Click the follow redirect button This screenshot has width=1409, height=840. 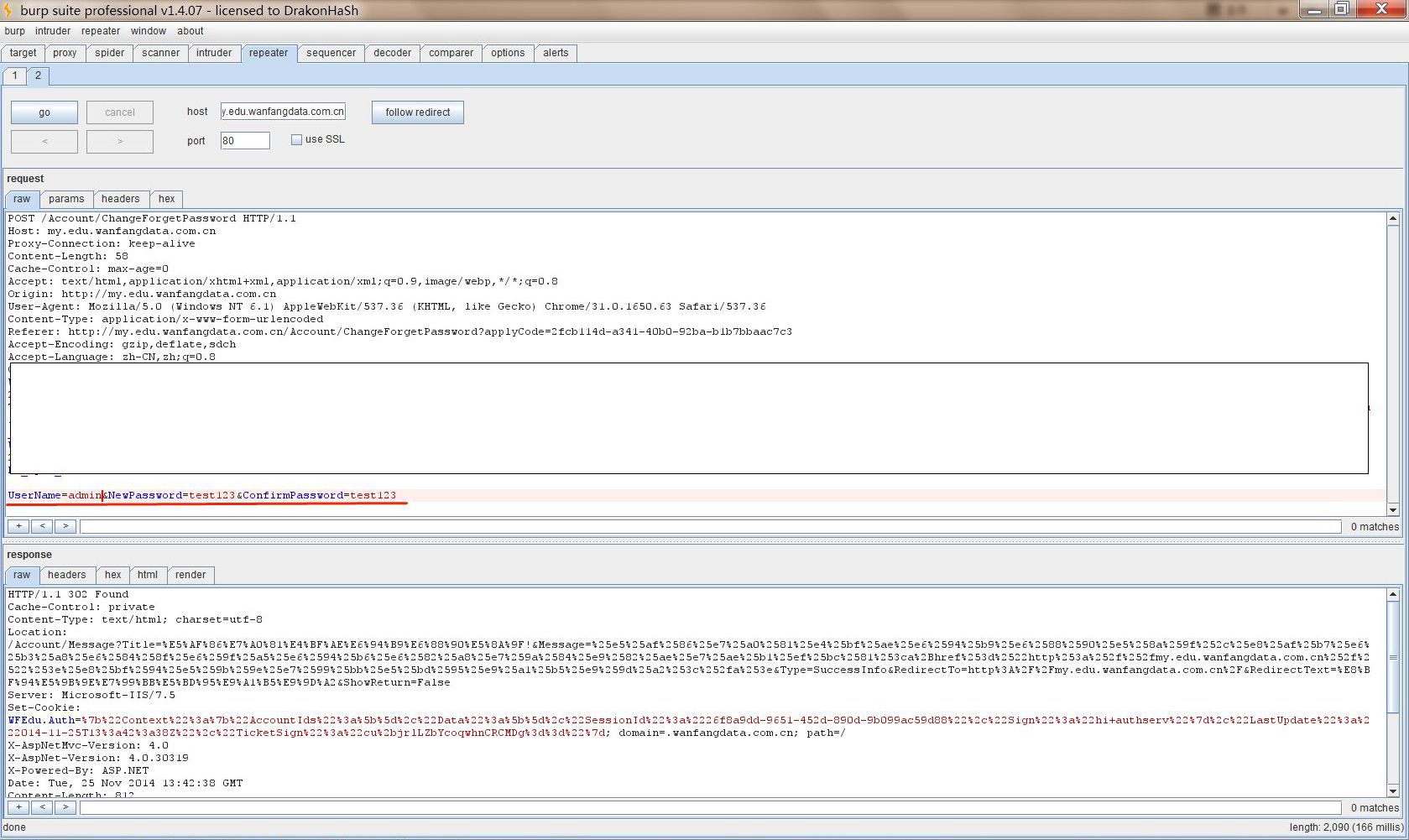[x=418, y=112]
